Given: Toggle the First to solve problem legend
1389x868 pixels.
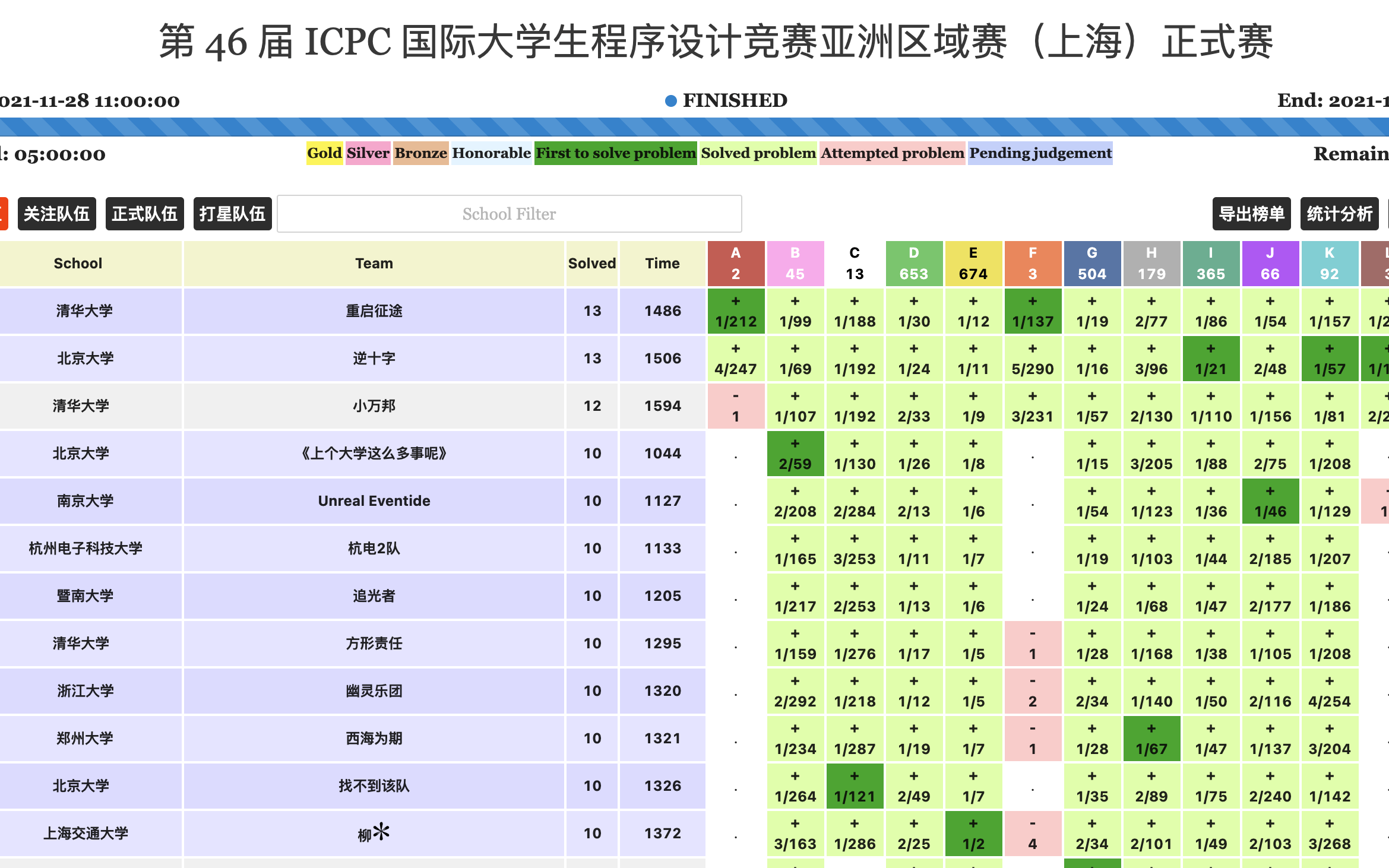Looking at the screenshot, I should (x=615, y=152).
